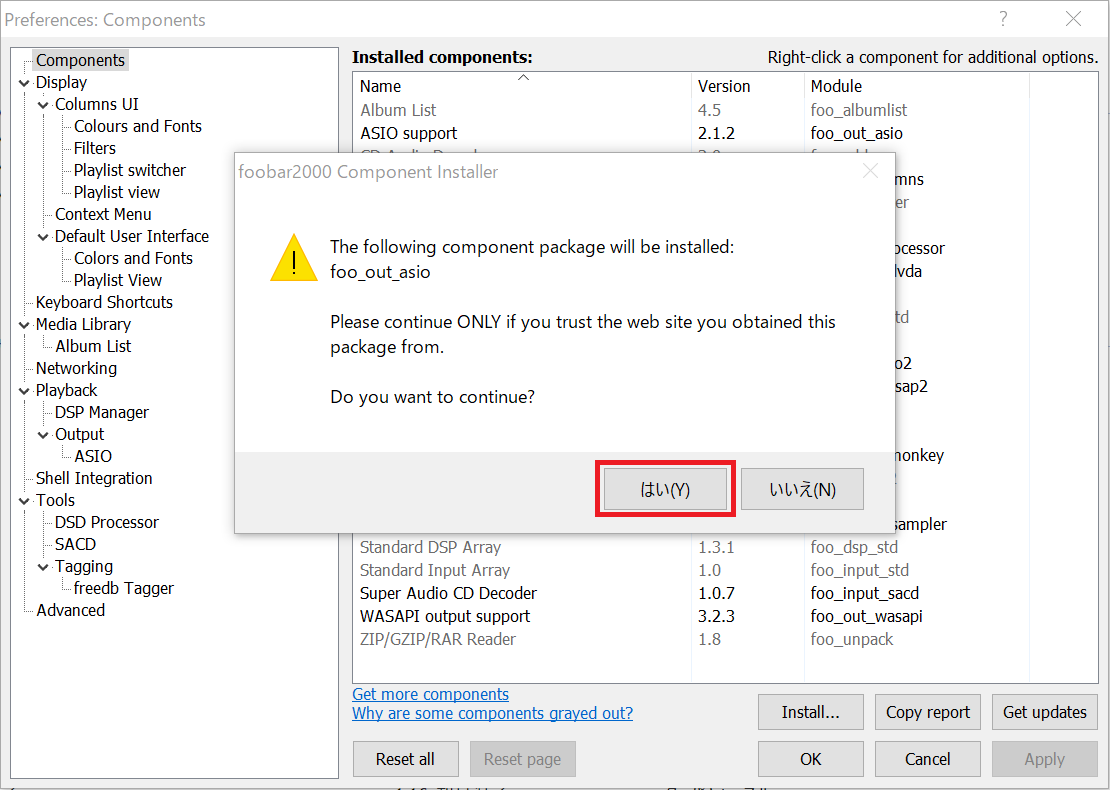The width and height of the screenshot is (1110, 790).
Task: Open Why are some components grayed out link
Action: click(493, 713)
